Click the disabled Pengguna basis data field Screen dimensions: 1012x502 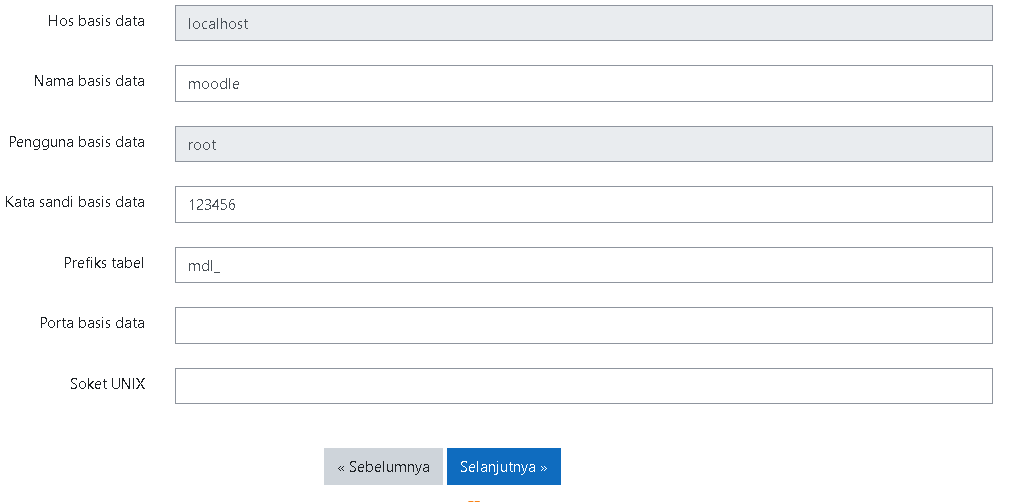click(583, 144)
